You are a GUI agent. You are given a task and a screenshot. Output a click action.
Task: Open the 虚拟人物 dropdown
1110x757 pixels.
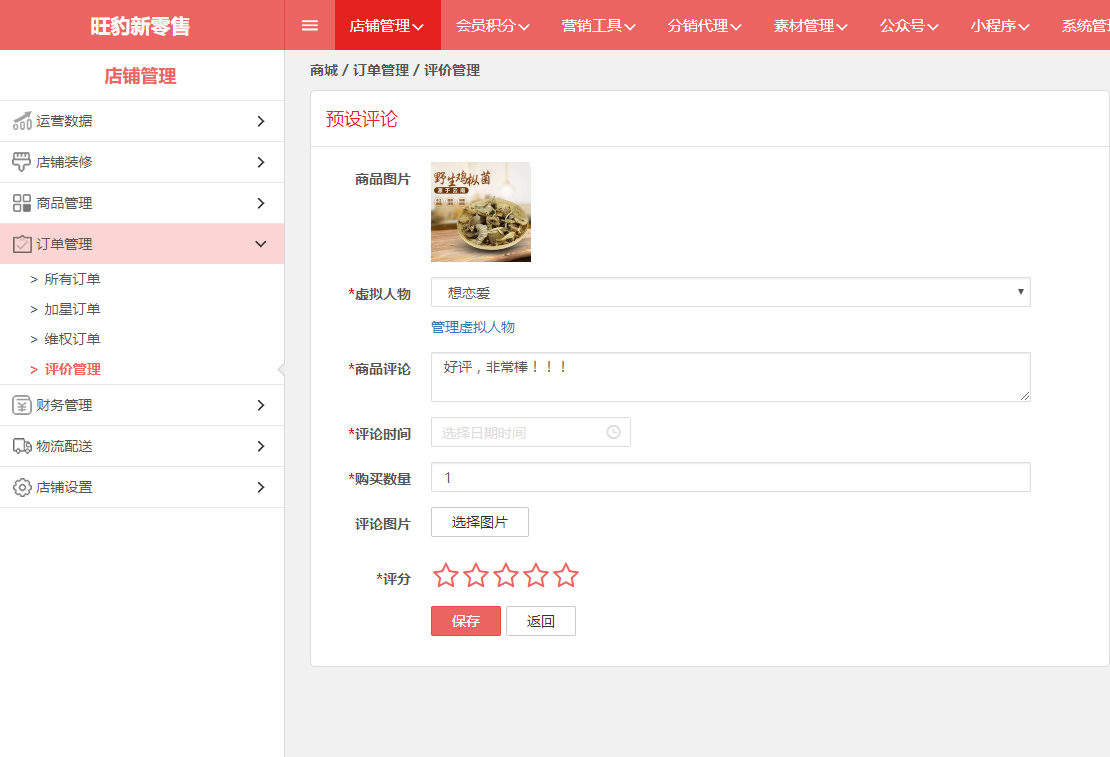(x=730, y=292)
